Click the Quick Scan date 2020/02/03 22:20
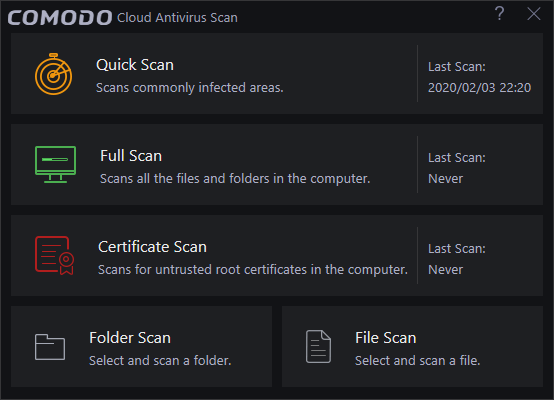The image size is (554, 400). click(x=479, y=88)
